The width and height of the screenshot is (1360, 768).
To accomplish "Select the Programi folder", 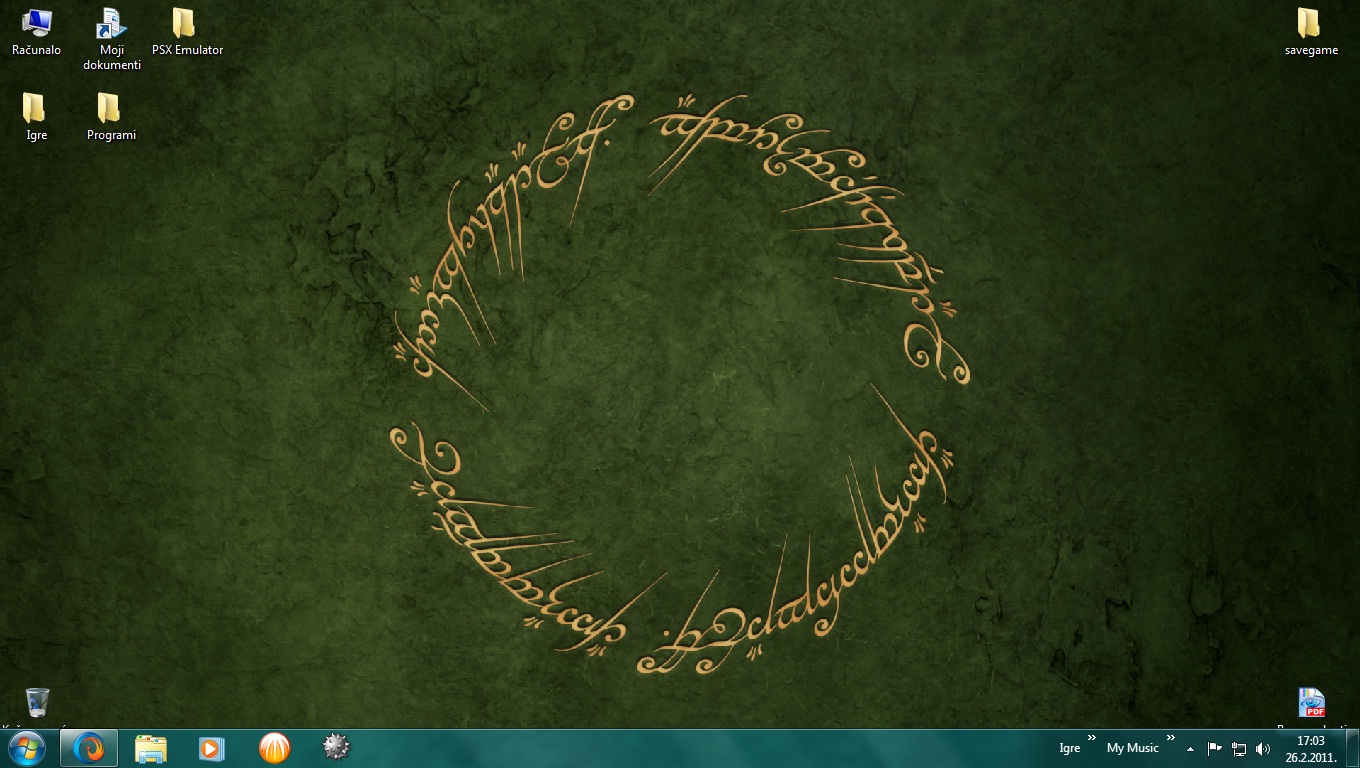I will pos(111,117).
